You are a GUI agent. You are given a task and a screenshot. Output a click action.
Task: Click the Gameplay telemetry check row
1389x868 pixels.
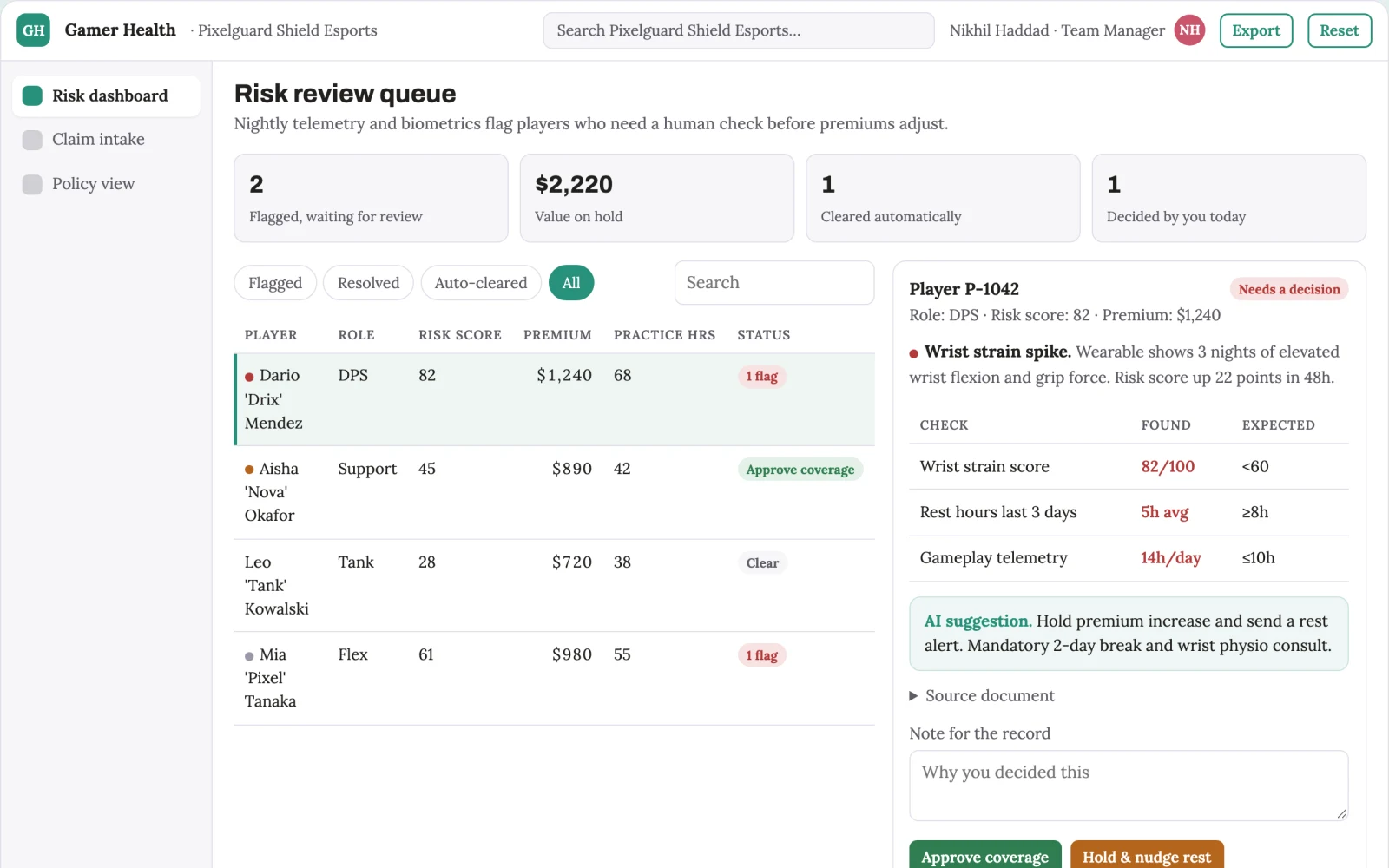coord(1129,558)
